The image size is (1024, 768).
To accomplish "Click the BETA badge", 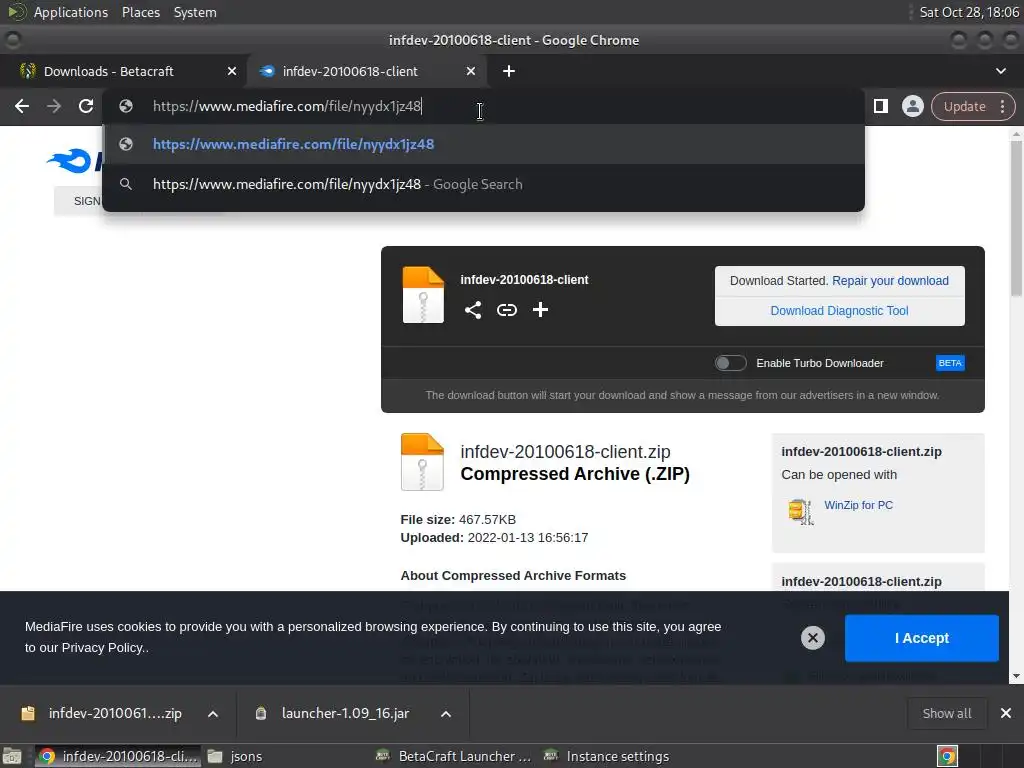I will pos(950,363).
